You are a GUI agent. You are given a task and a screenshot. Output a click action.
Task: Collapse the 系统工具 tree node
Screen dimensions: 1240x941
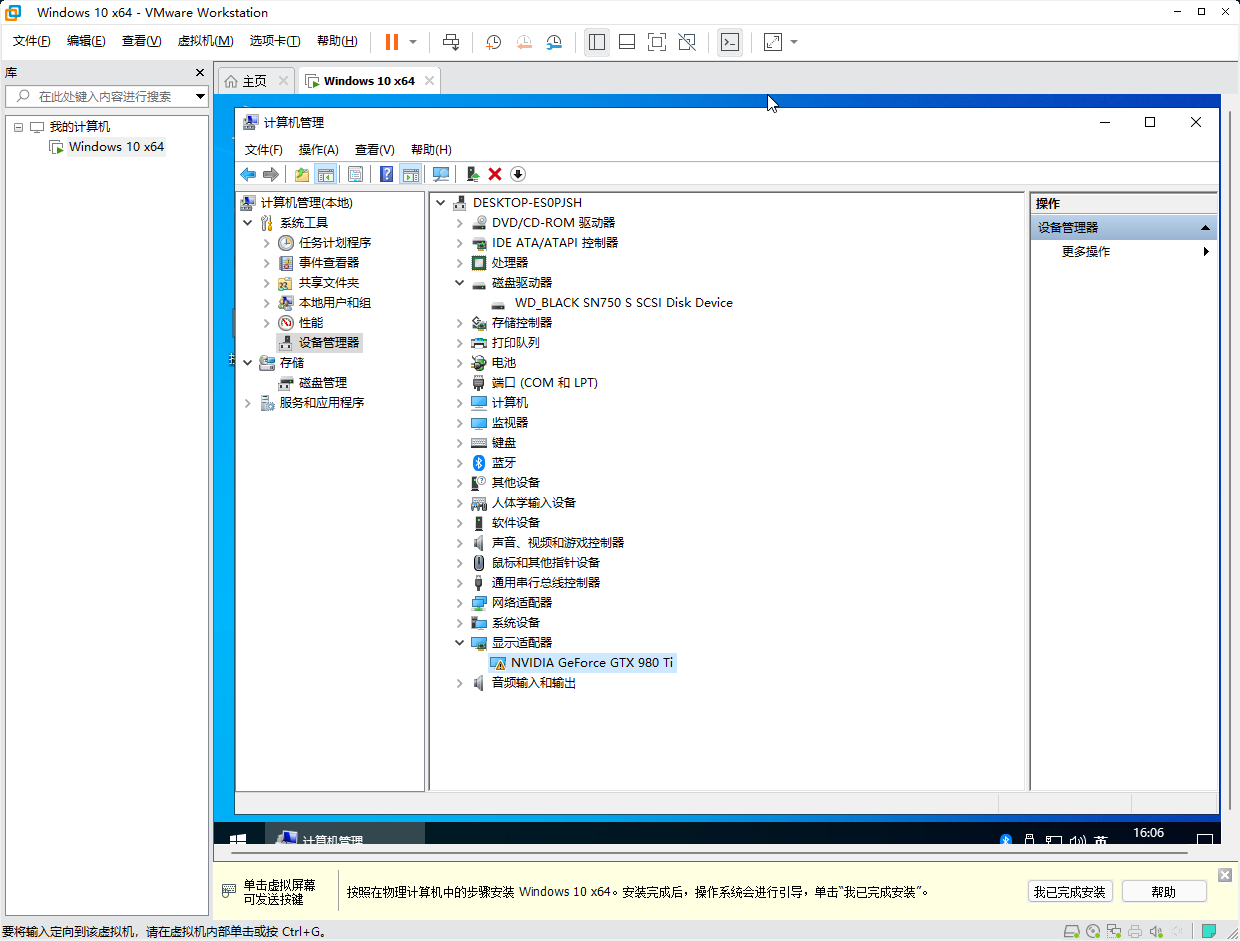(248, 222)
